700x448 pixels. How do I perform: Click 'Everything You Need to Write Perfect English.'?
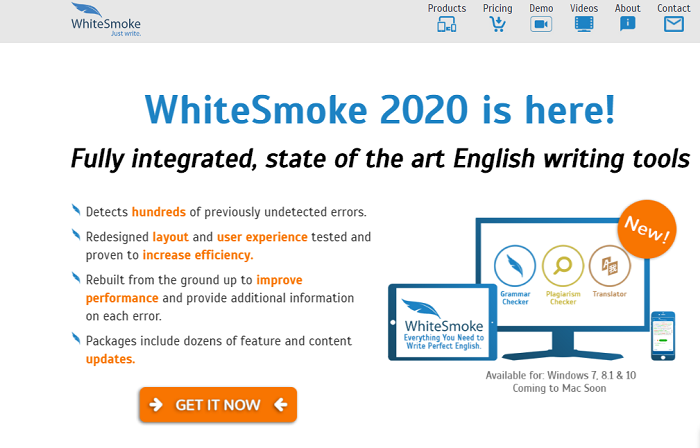444,342
